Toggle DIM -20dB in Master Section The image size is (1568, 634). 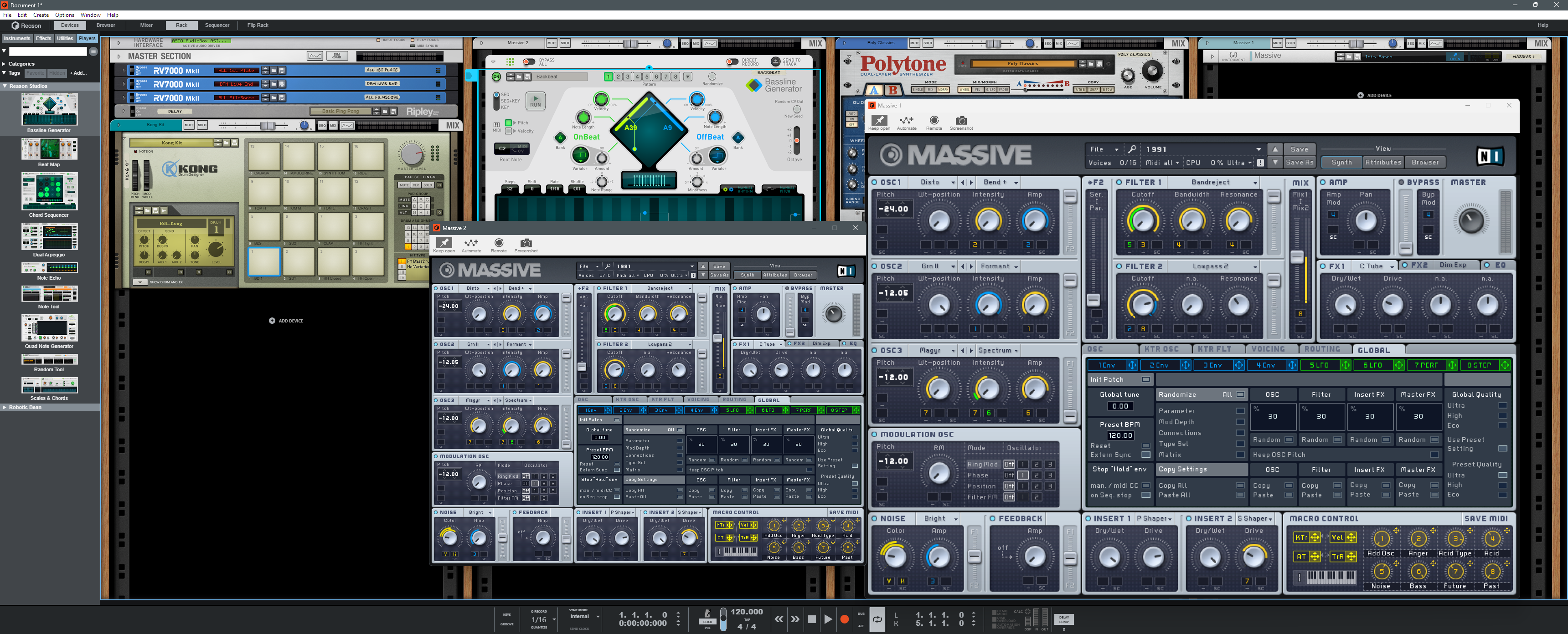(x=336, y=56)
